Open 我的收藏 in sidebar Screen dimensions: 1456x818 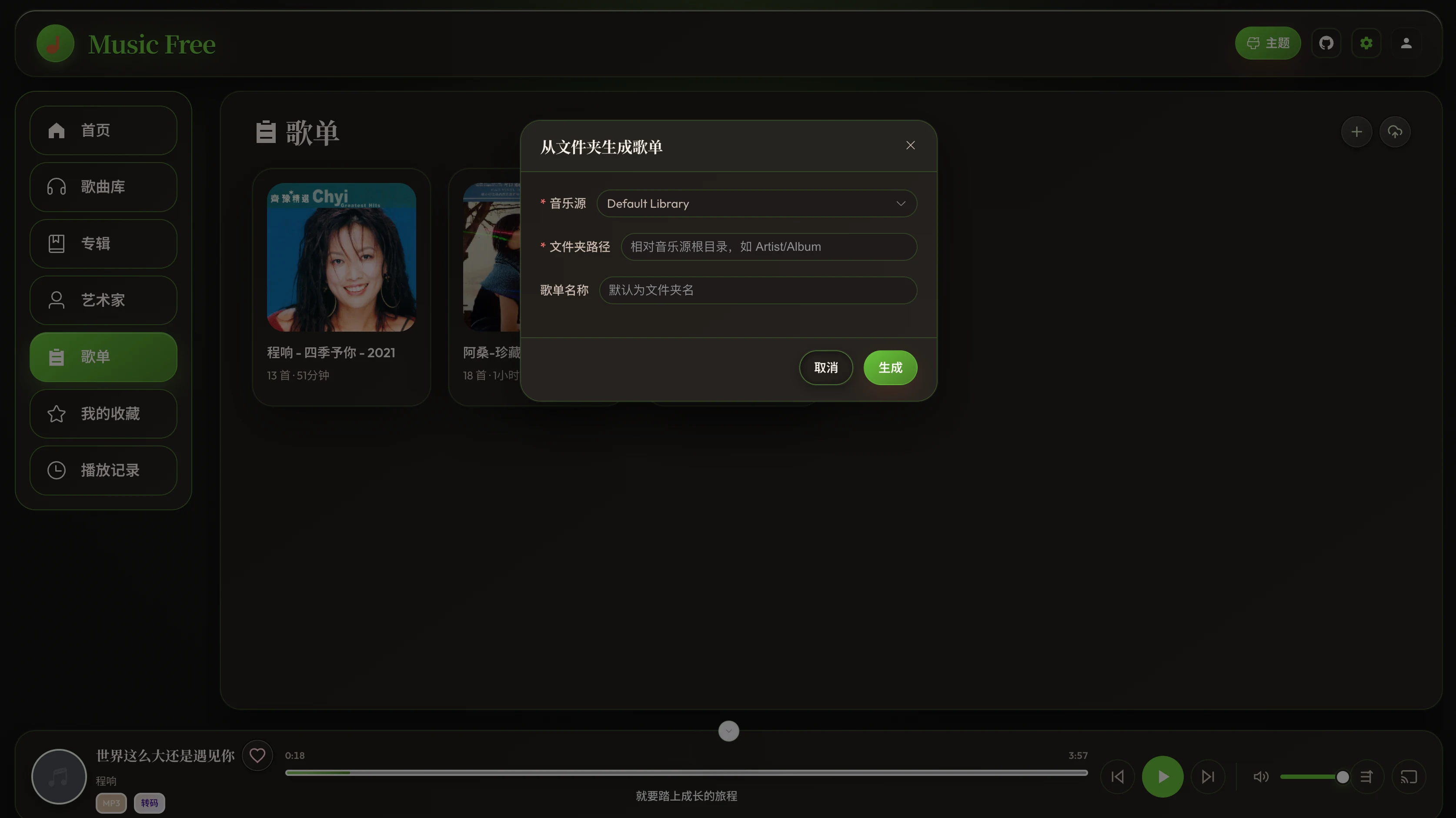pos(104,413)
